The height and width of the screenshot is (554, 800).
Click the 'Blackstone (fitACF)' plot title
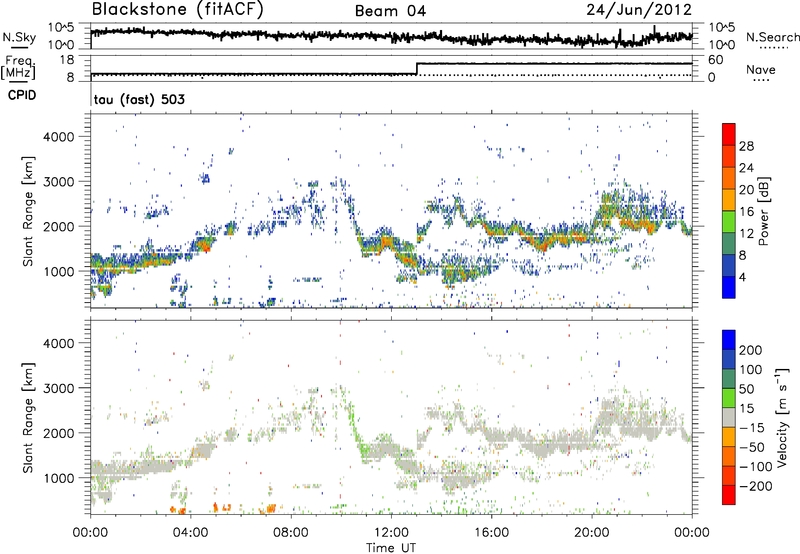[x=177, y=10]
